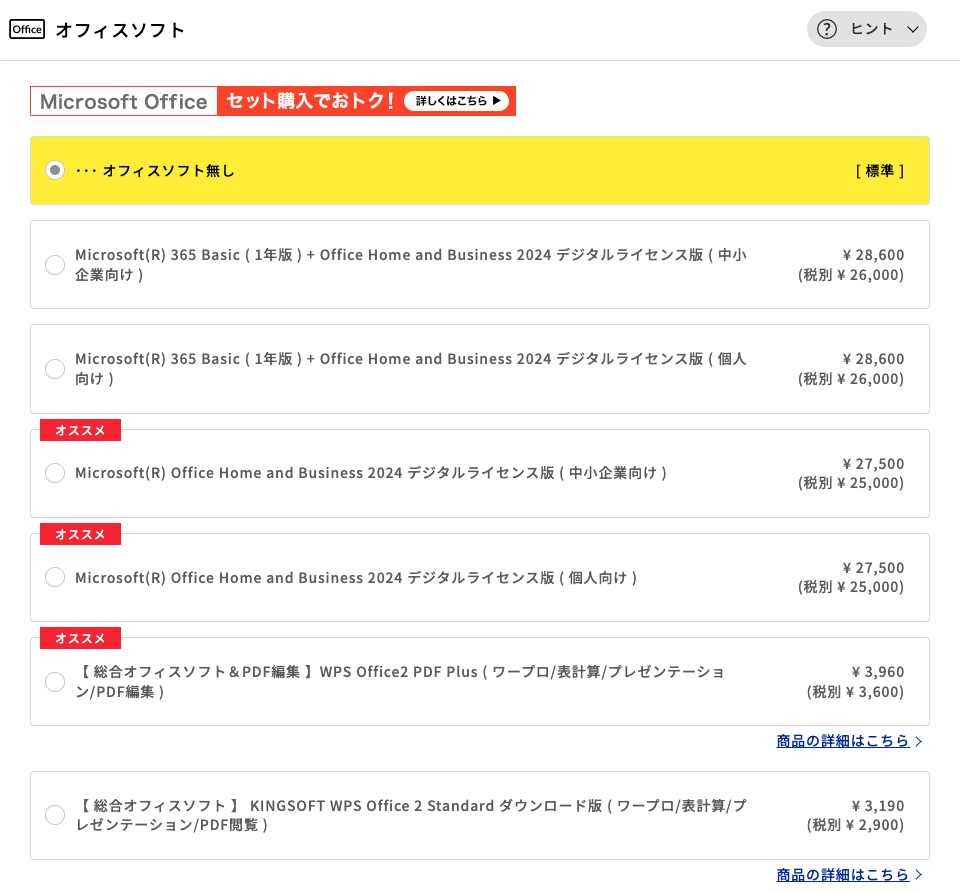
Task: Select 365 Basic + Office 2024 中小企業向け radio
Action: [55, 265]
